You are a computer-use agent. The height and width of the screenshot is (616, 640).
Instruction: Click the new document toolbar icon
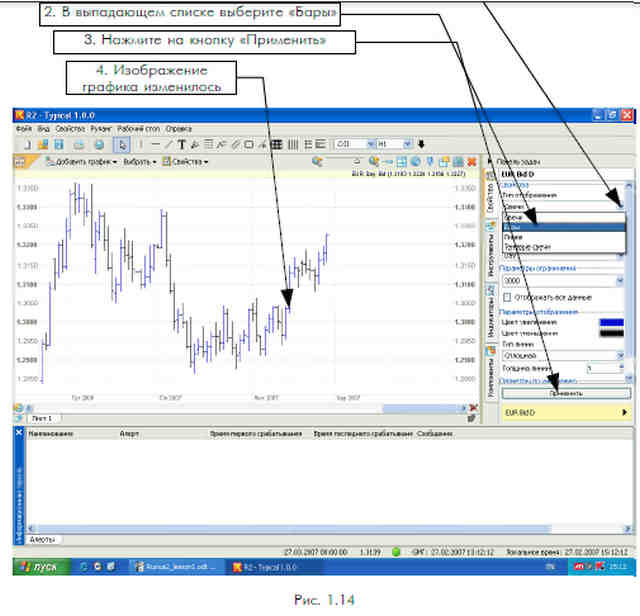28,145
